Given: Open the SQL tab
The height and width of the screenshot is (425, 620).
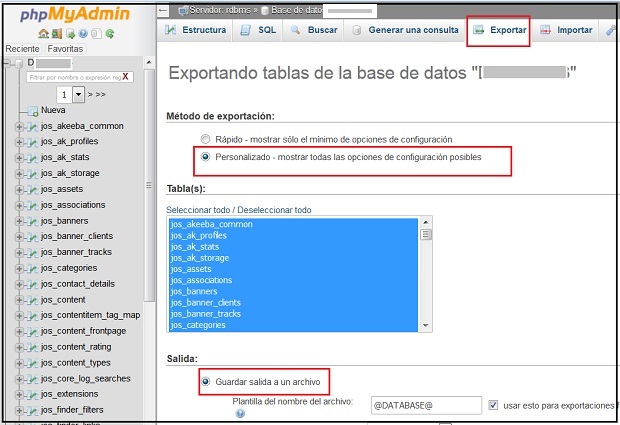Looking at the screenshot, I should (x=258, y=30).
